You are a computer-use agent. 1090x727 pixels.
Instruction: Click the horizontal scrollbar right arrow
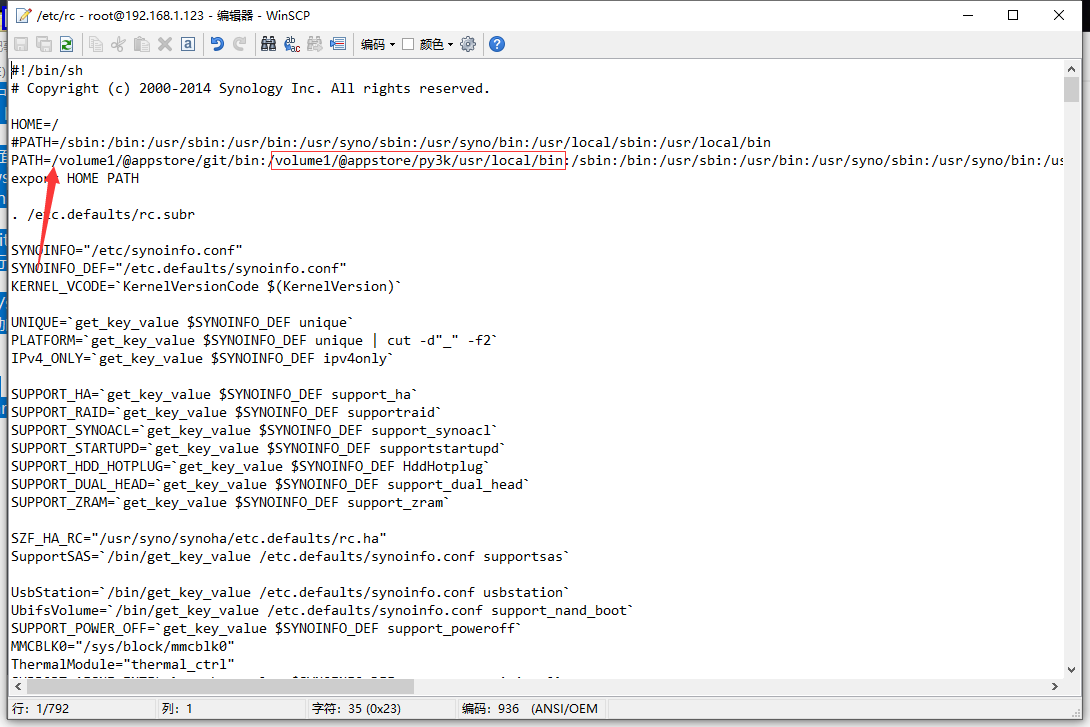click(1055, 687)
